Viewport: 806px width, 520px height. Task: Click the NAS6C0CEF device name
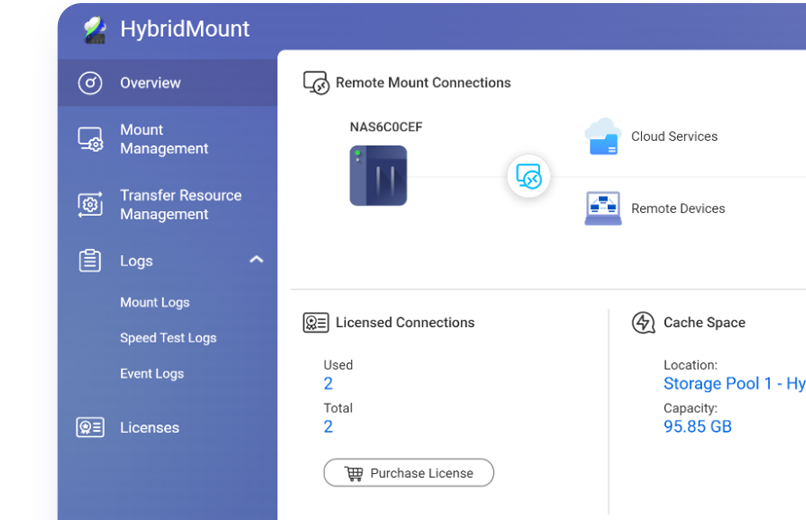pos(386,127)
